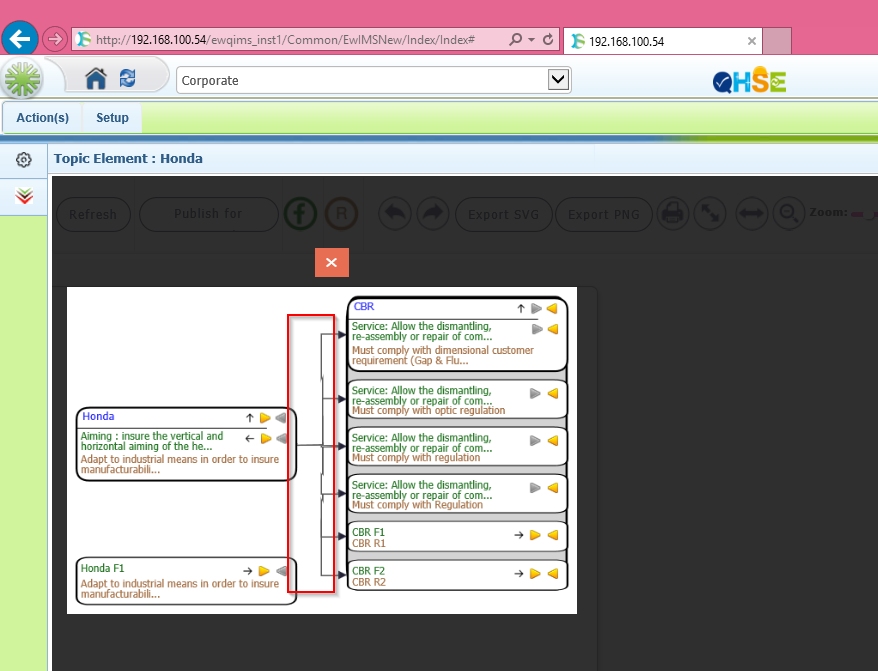
Task: Click the Export PNG button
Action: pyautogui.click(x=604, y=215)
